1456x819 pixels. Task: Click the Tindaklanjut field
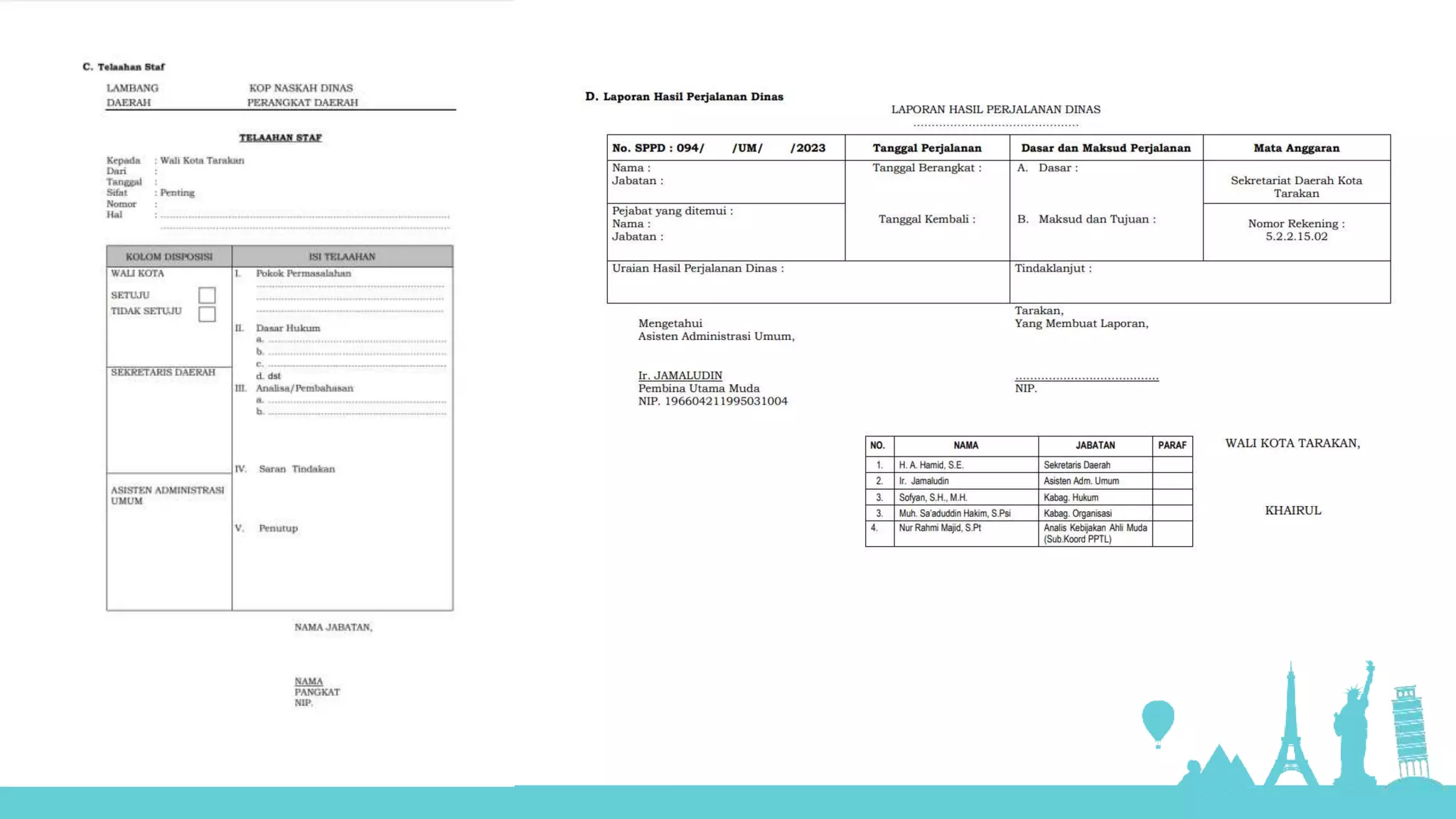click(x=1200, y=282)
